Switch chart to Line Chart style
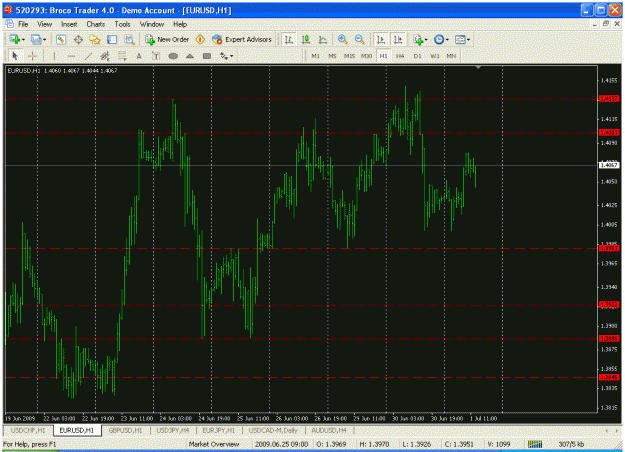The image size is (625, 452). (323, 39)
